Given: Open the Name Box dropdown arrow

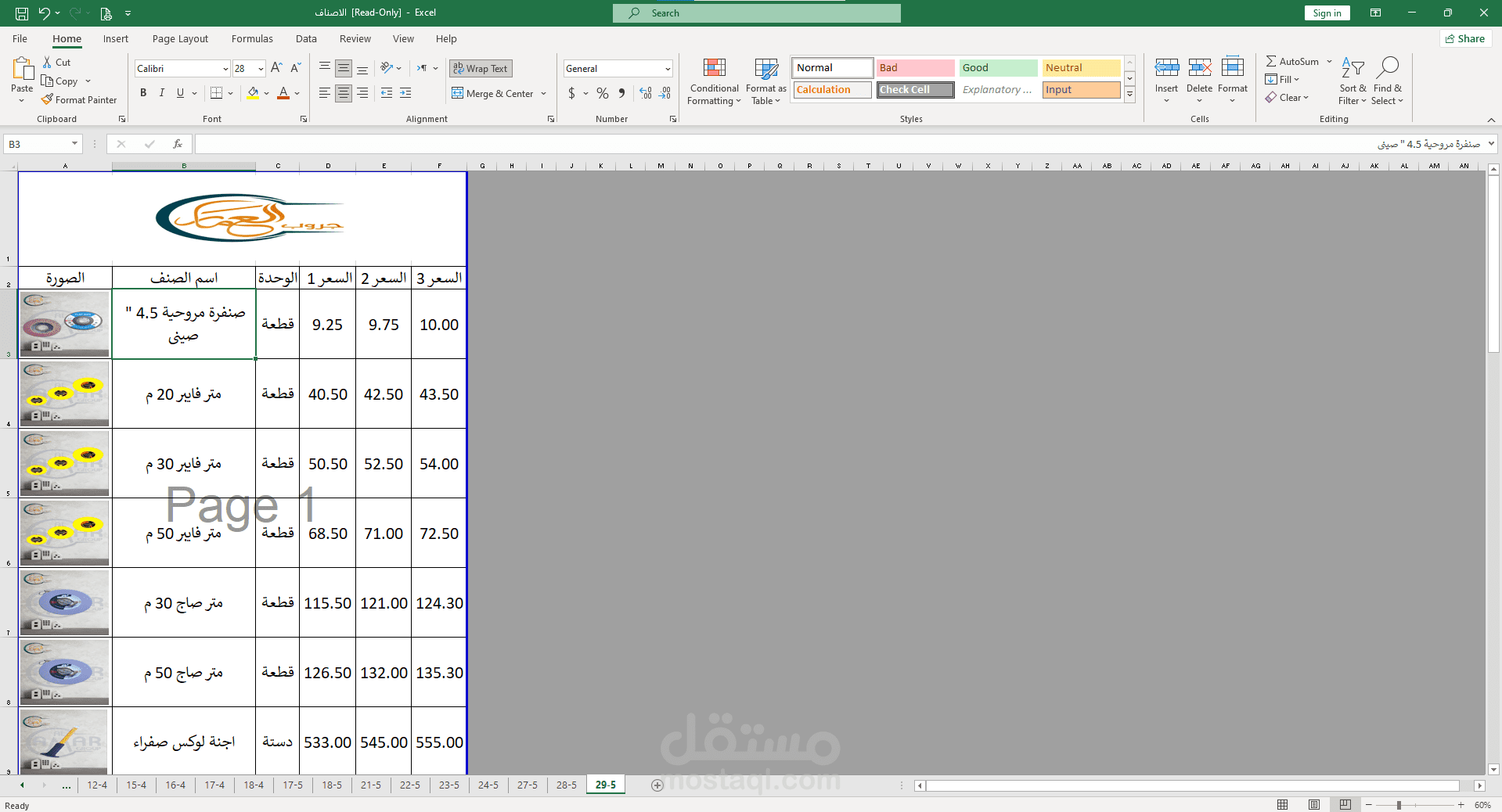Looking at the screenshot, I should point(74,144).
